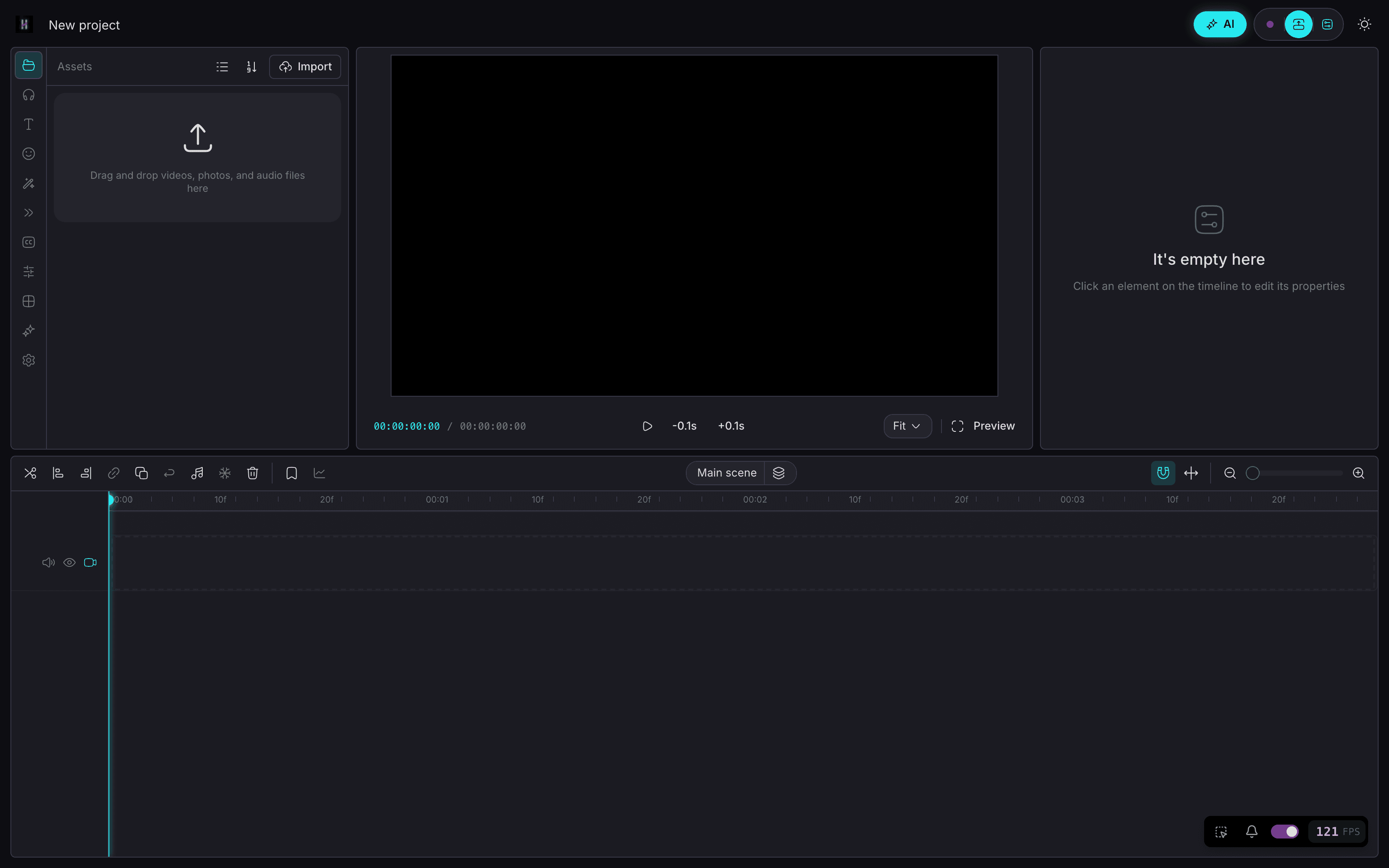The image size is (1389, 868).
Task: Zoom in the timeline
Action: 1358,473
